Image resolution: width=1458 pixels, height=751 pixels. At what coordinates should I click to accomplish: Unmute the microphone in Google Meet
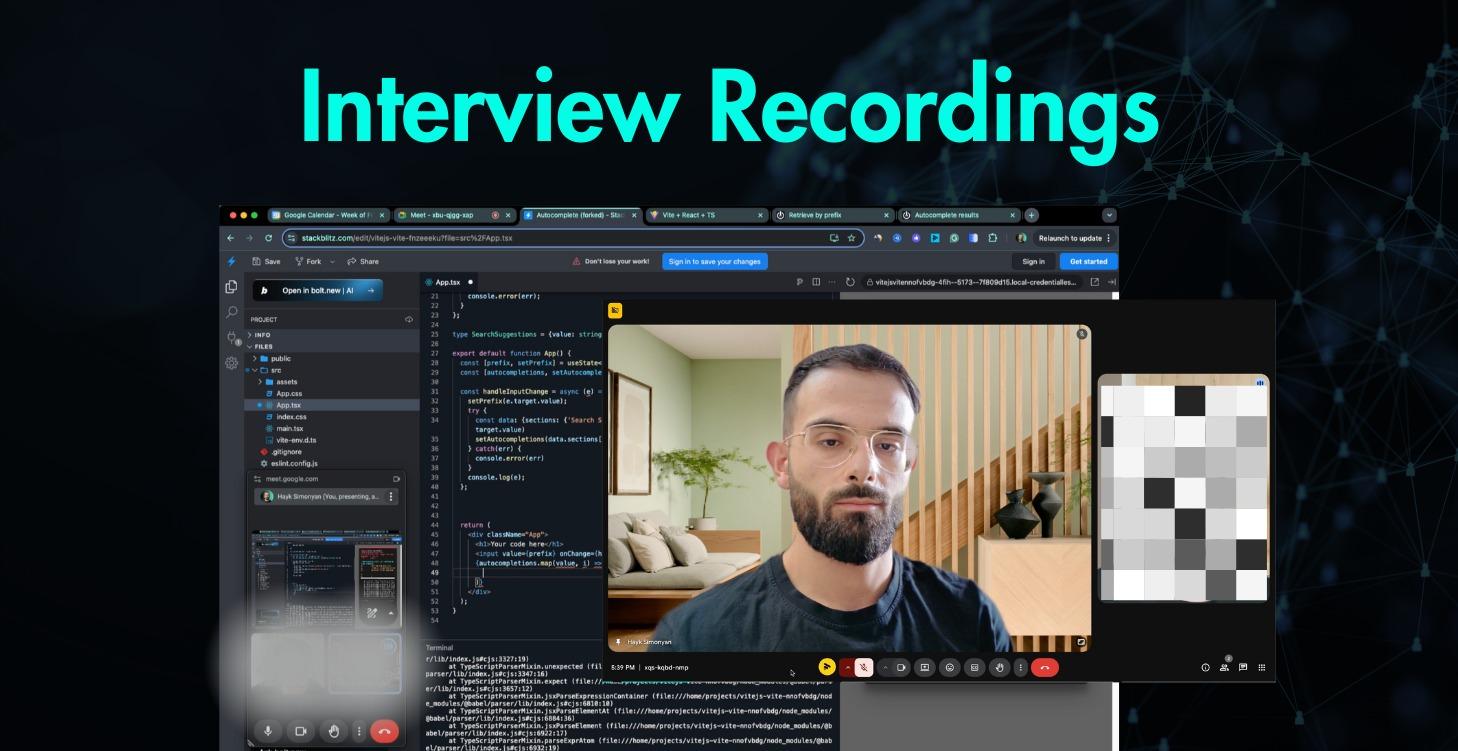(x=864, y=667)
